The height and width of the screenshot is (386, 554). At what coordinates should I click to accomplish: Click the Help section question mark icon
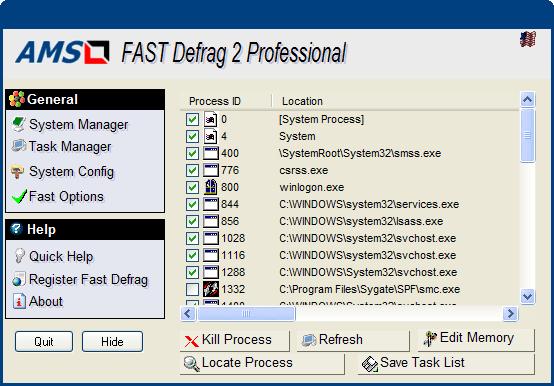[16, 229]
